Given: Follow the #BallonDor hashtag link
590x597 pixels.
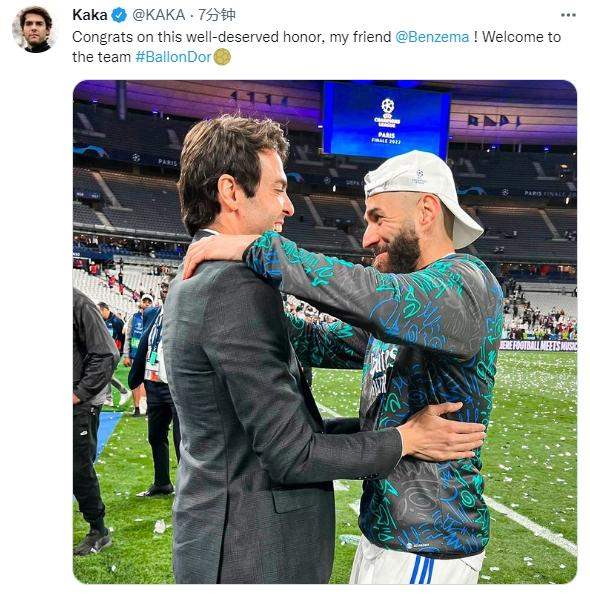Looking at the screenshot, I should point(173,57).
